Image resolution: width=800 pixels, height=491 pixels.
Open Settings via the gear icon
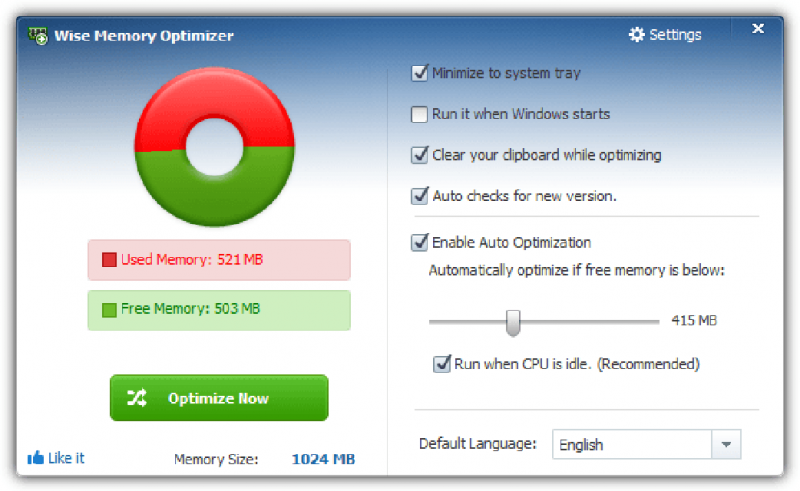pyautogui.click(x=637, y=35)
